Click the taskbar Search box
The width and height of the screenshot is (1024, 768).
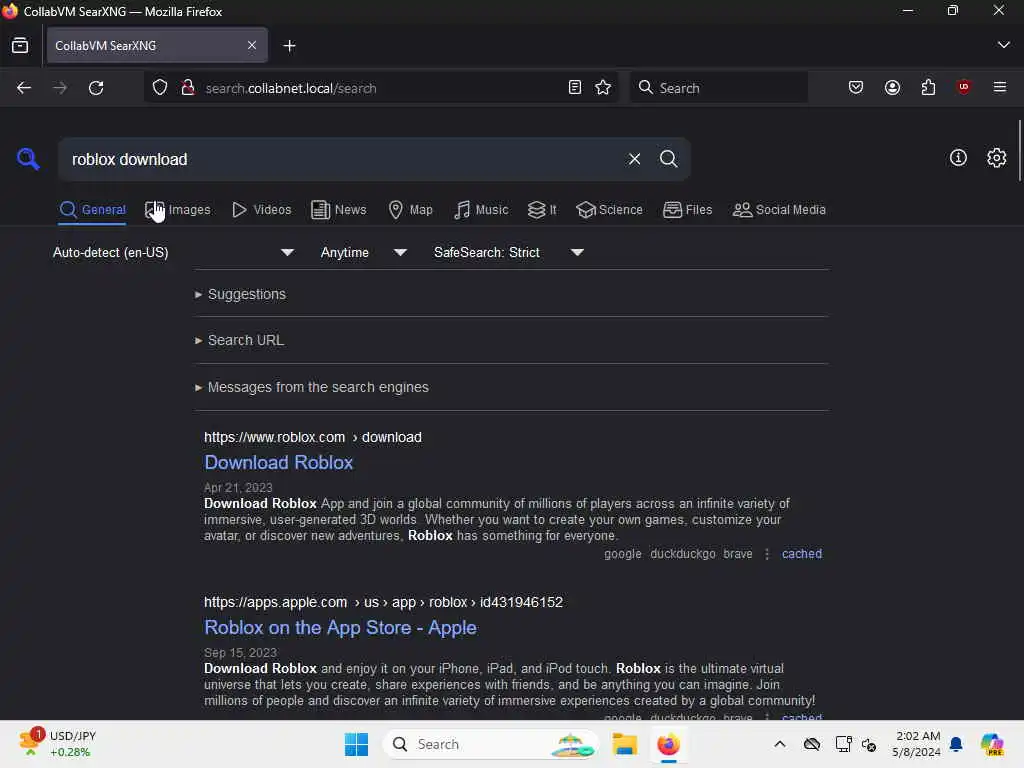(491, 744)
